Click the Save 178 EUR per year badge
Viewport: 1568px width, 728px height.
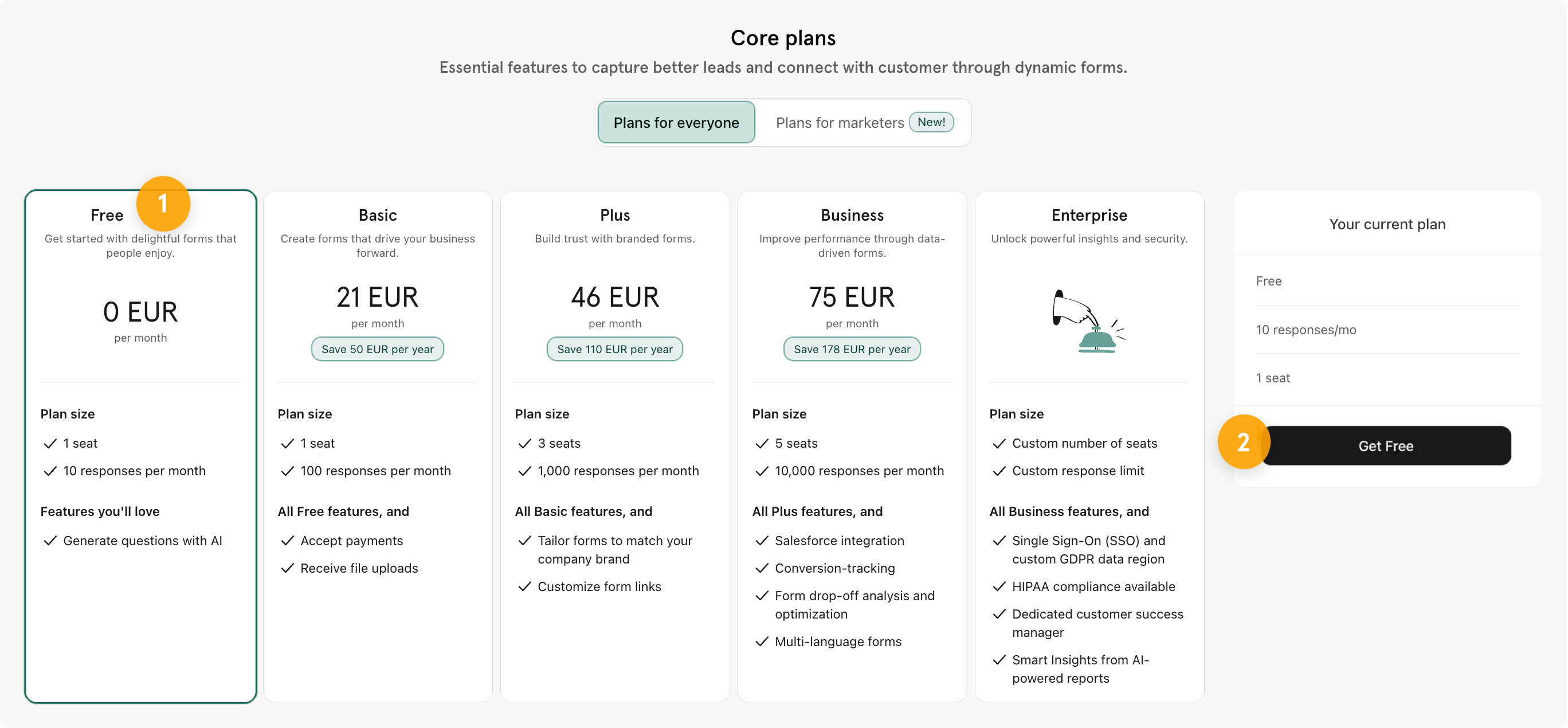tap(852, 349)
